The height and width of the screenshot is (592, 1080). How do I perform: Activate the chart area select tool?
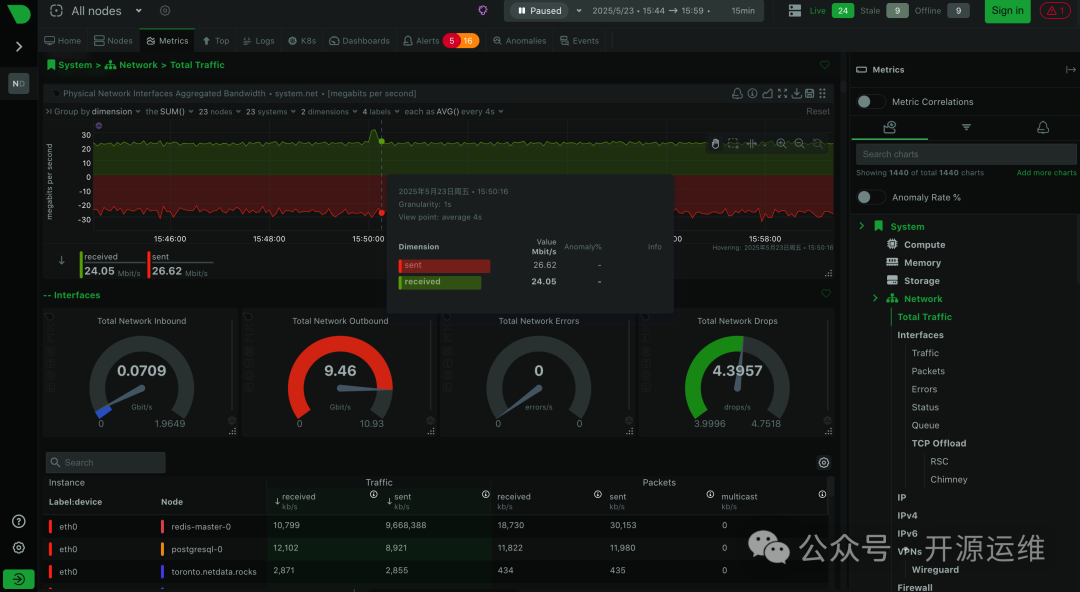(x=733, y=143)
